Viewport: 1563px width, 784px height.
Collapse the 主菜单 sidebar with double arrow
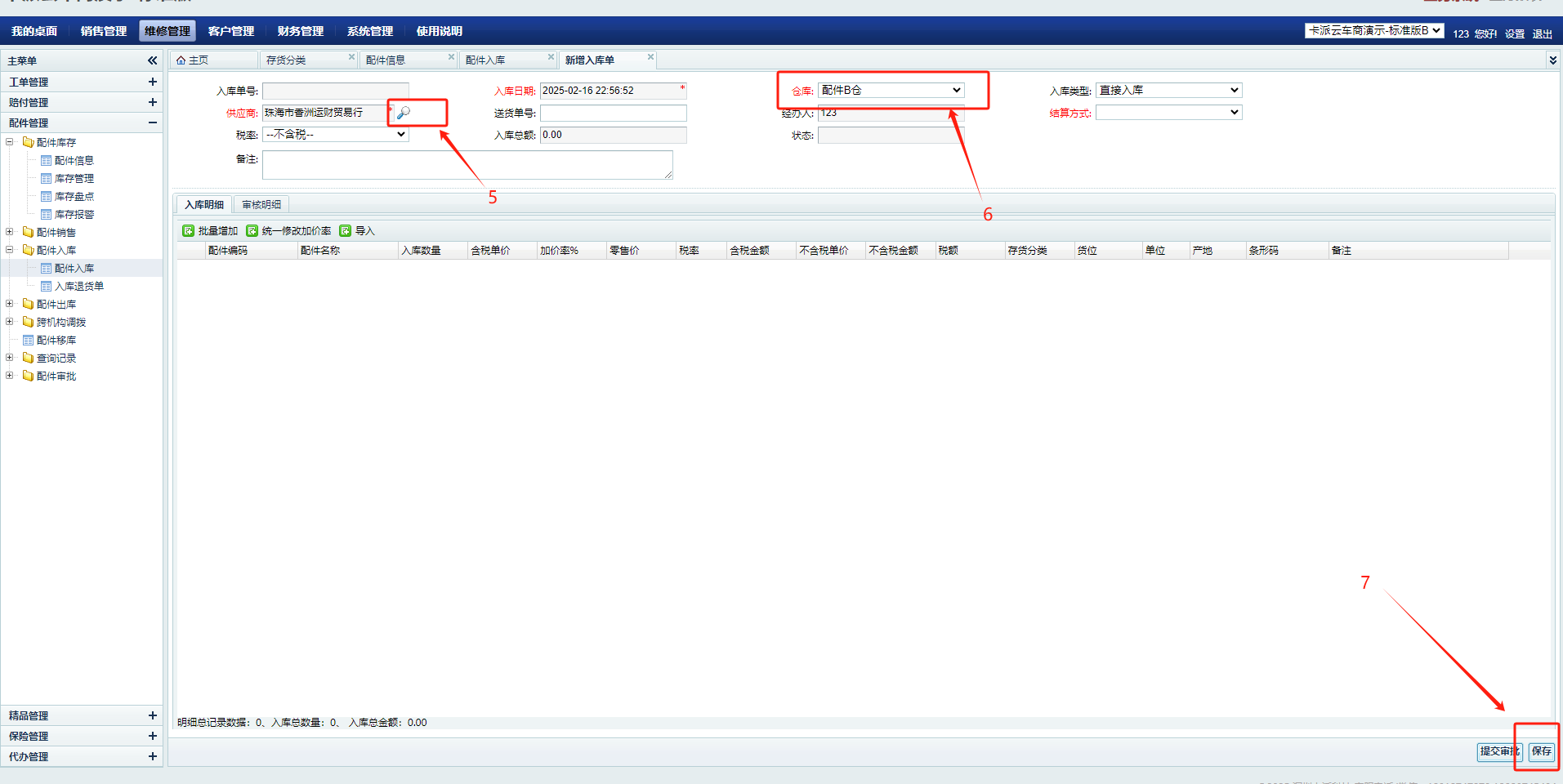[152, 60]
